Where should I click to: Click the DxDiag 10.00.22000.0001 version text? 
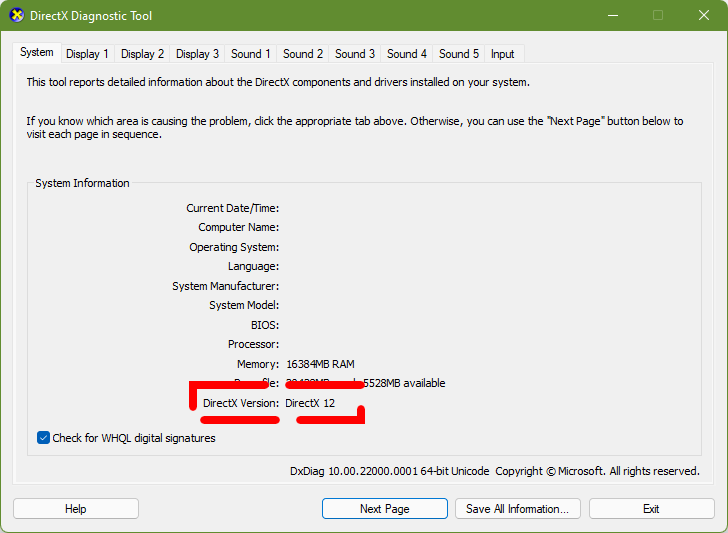pyautogui.click(x=390, y=471)
